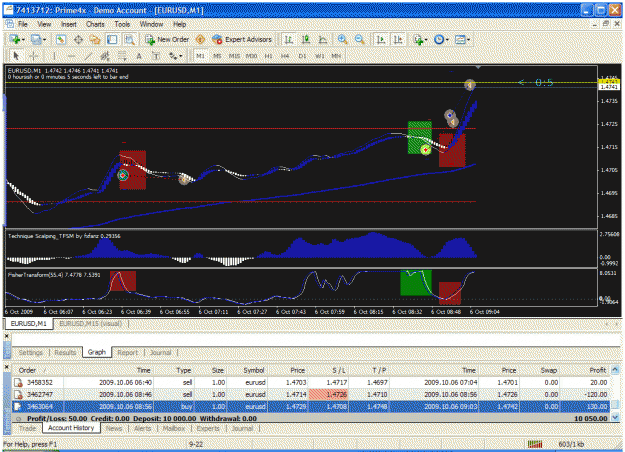Click the red S/L cell 1.4726
Screen dimensions: 625x452
328,395
